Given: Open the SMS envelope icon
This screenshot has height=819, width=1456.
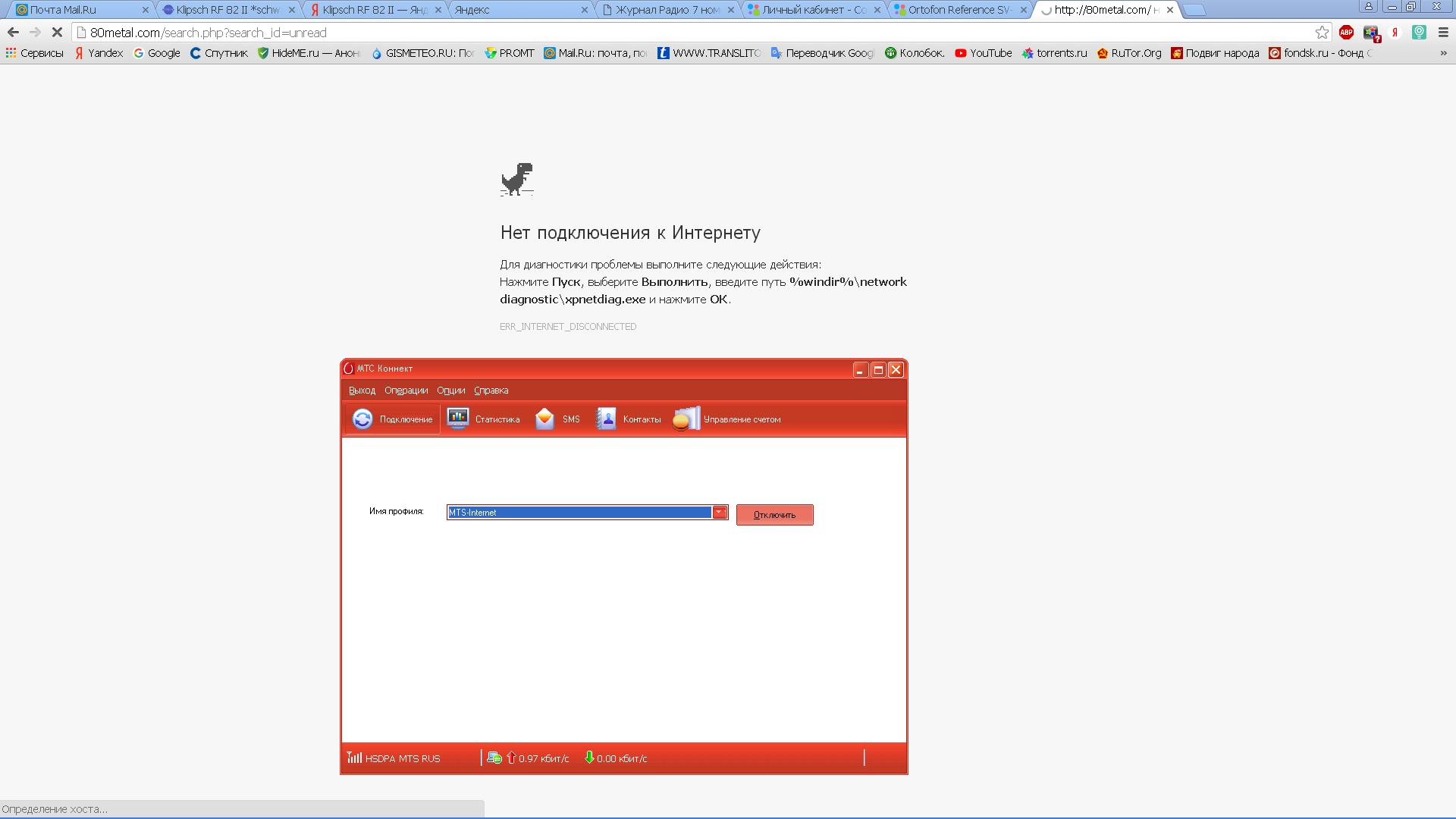Looking at the screenshot, I should pyautogui.click(x=544, y=419).
